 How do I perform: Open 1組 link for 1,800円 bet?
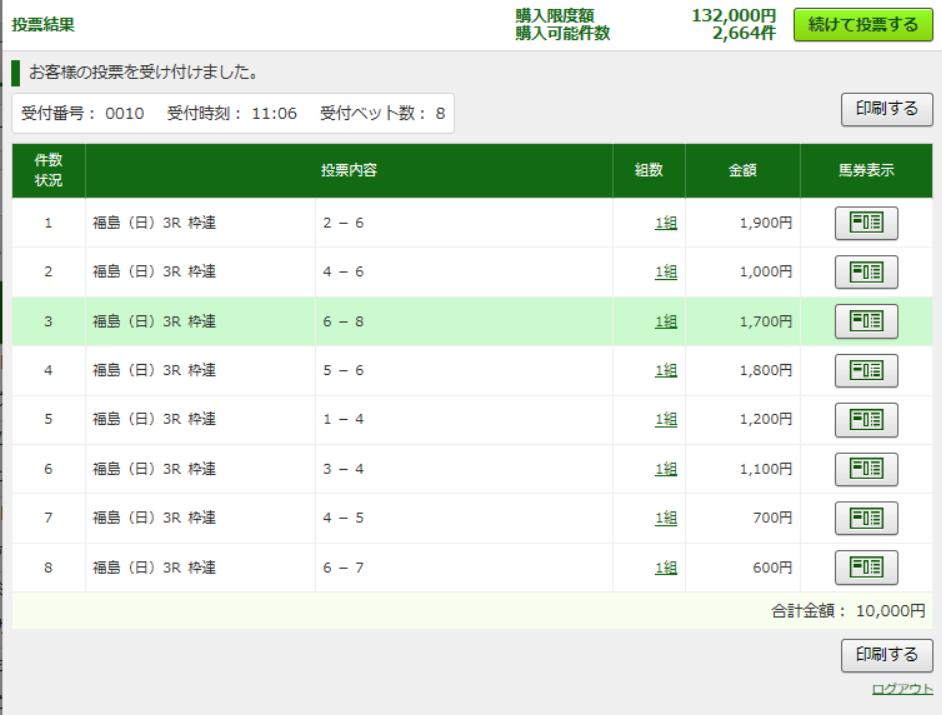pyautogui.click(x=666, y=370)
